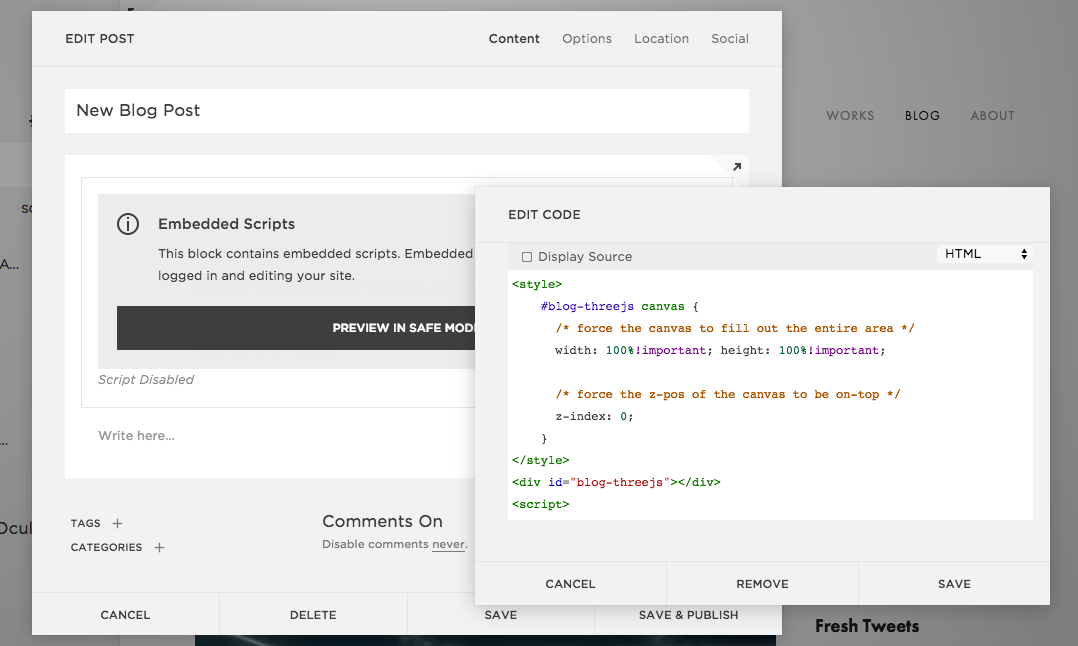Image resolution: width=1078 pixels, height=646 pixels.
Task: Click the 'z-index: 0;' code line
Action: [594, 416]
